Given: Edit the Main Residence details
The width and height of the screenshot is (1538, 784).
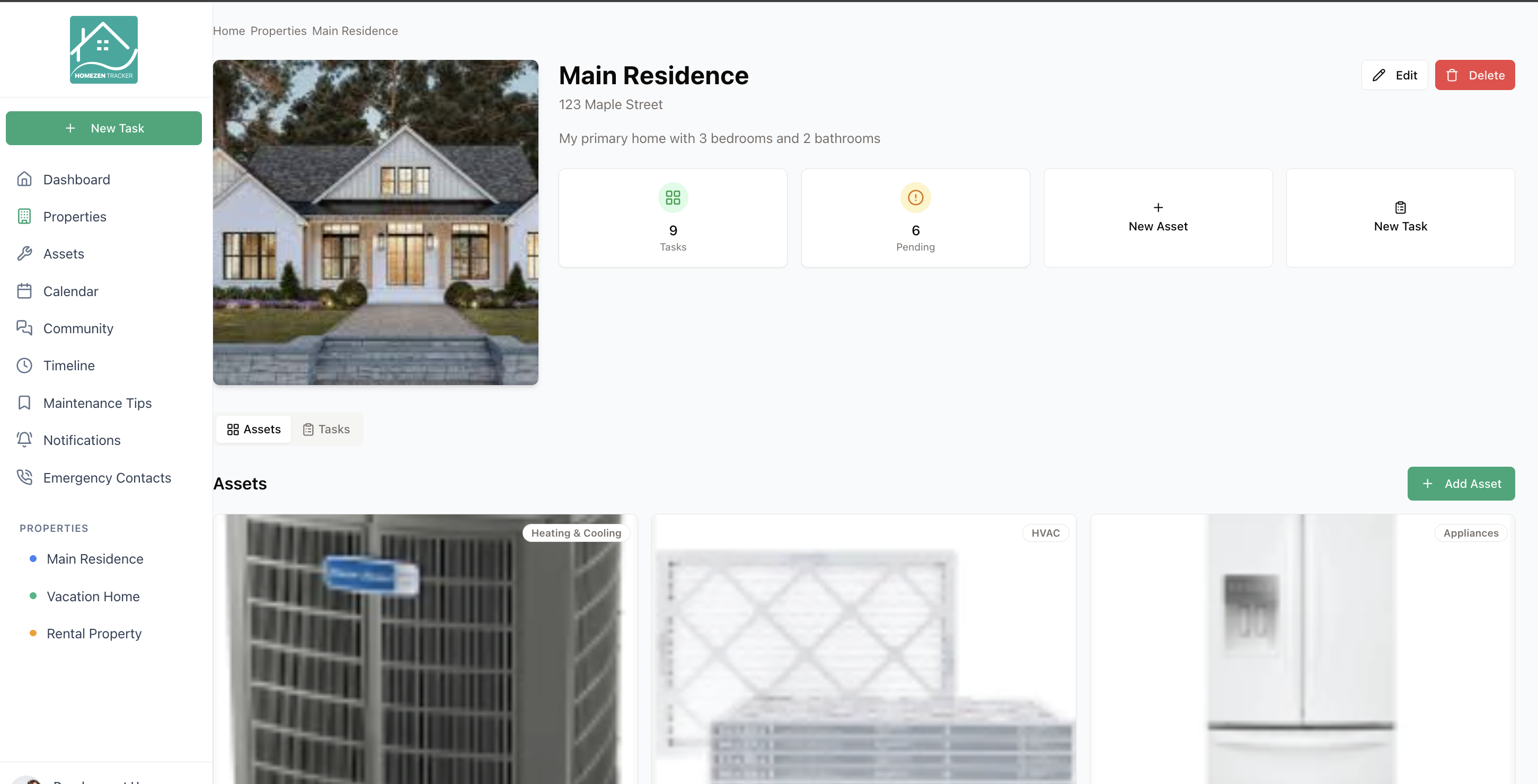Looking at the screenshot, I should 1394,75.
